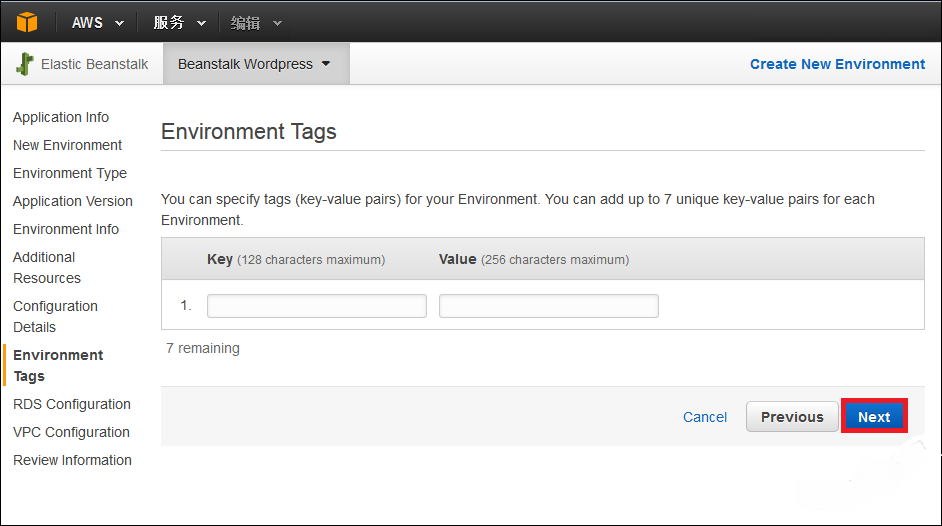Go to Additional Resources step
Viewport: 942px width, 526px height.
pyautogui.click(x=47, y=268)
